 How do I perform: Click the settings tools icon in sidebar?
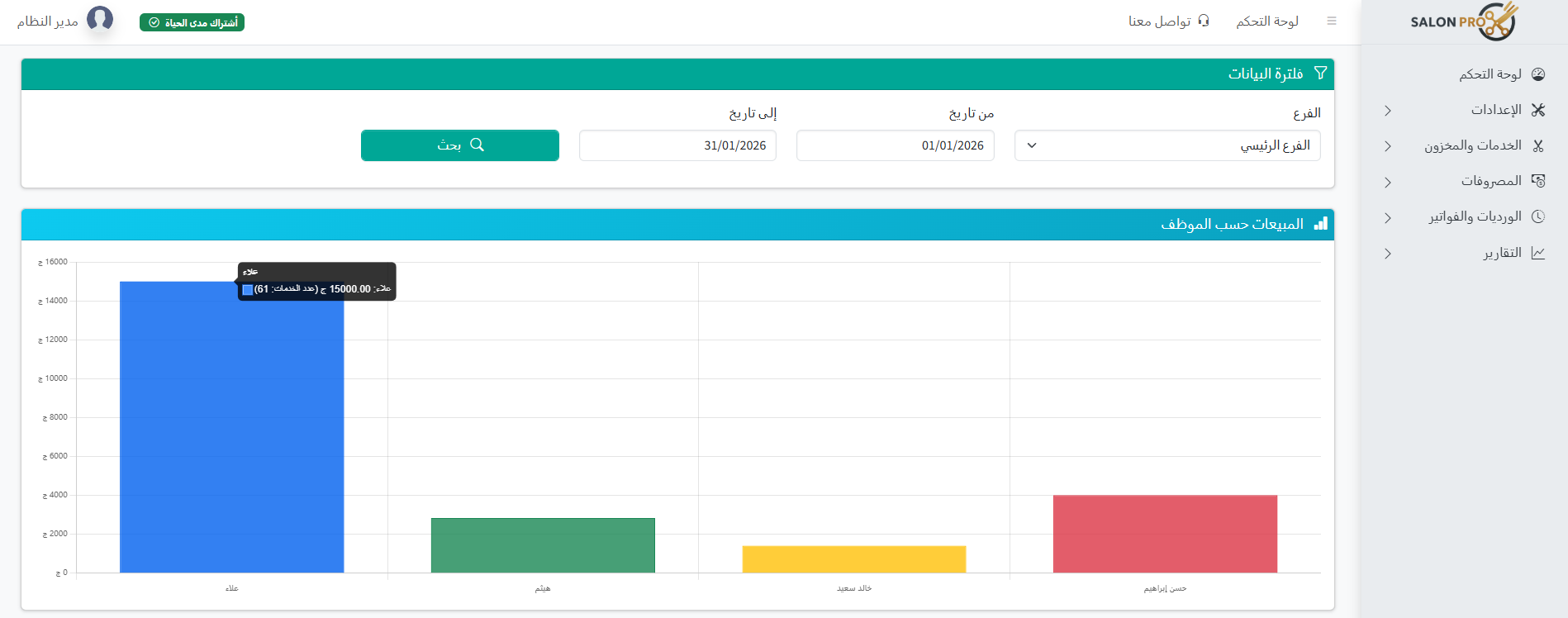point(1538,110)
